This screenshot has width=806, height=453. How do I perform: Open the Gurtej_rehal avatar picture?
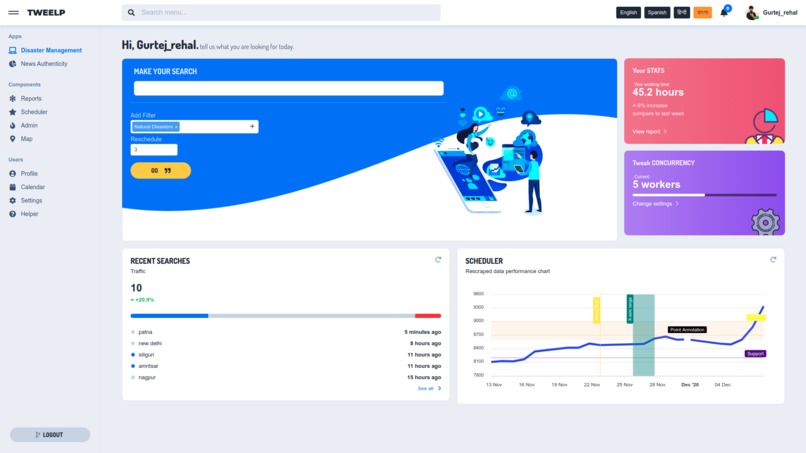pyautogui.click(x=752, y=13)
